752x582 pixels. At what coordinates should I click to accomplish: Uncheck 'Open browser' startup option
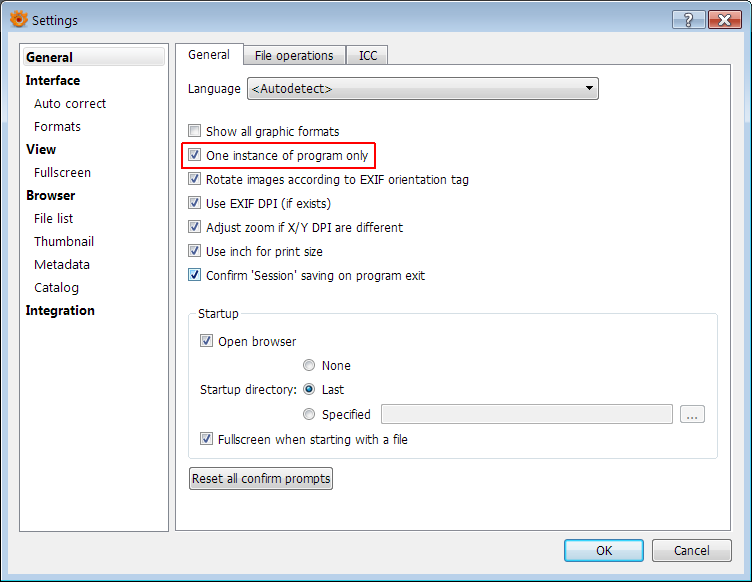(207, 341)
